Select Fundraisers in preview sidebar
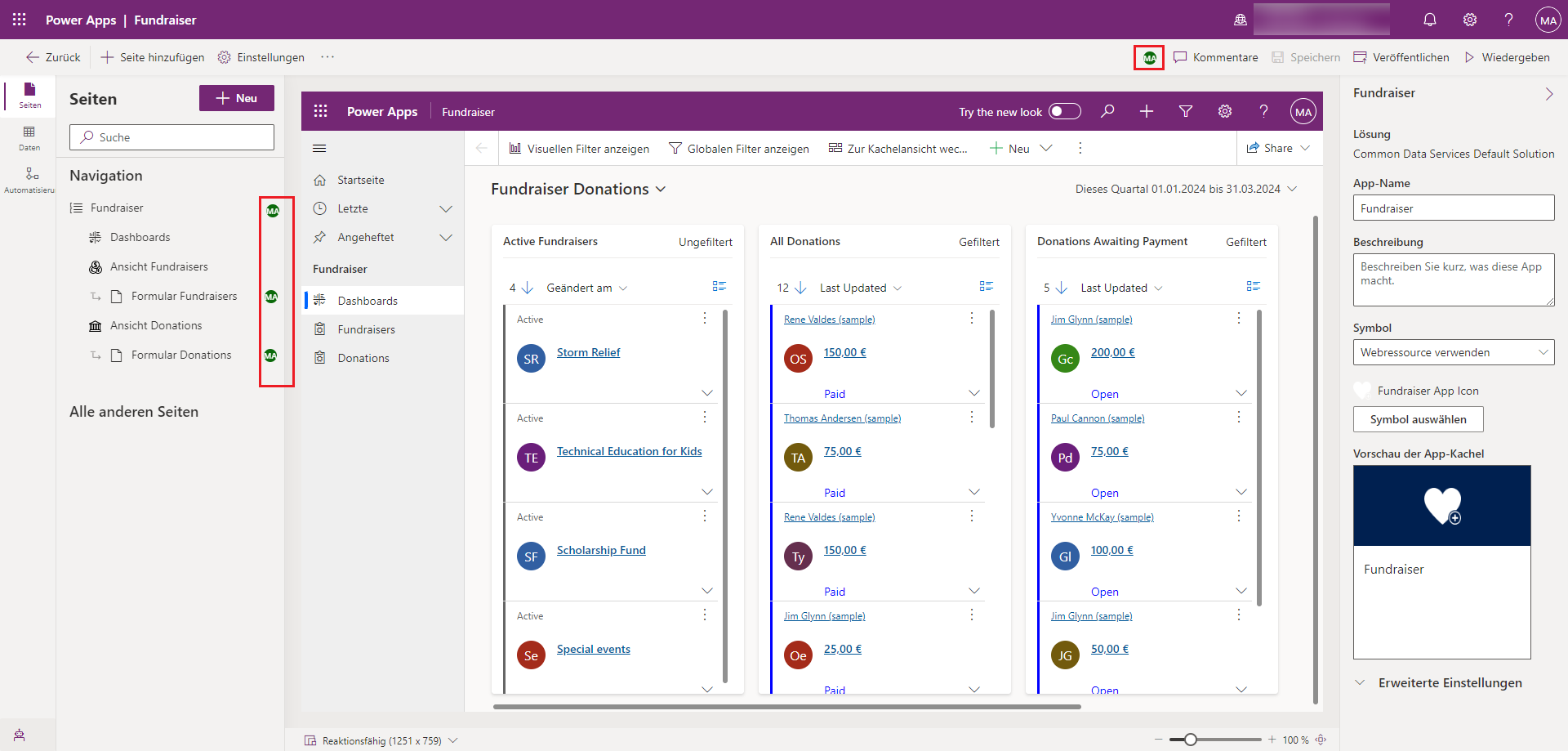 click(x=384, y=329)
